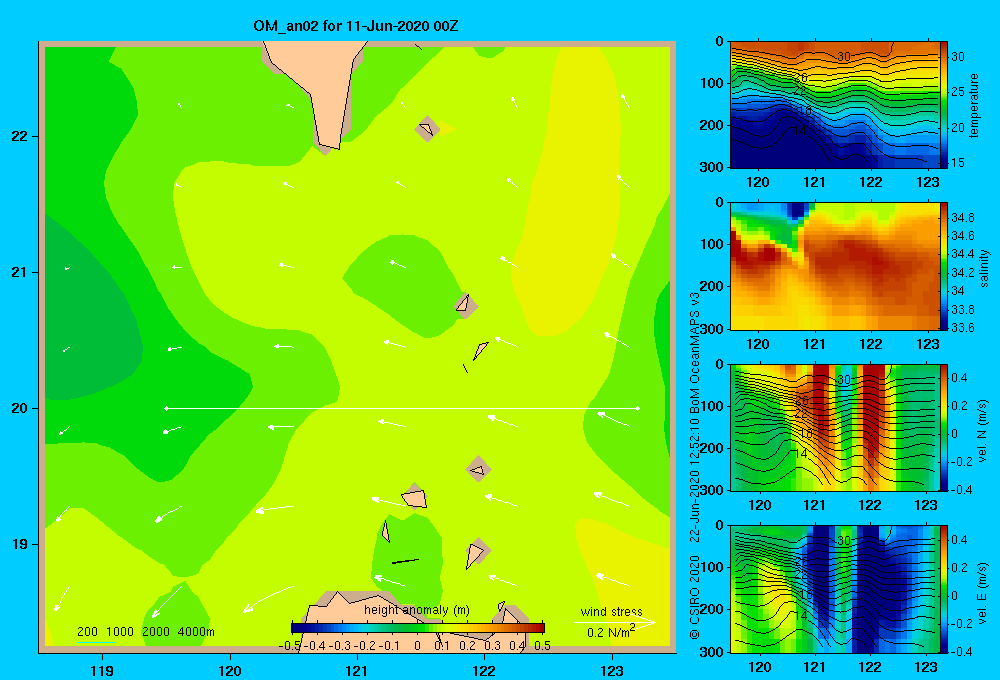The width and height of the screenshot is (1000, 680).
Task: Click the '0.2 N/m2' wind scale value
Action: [x=611, y=632]
